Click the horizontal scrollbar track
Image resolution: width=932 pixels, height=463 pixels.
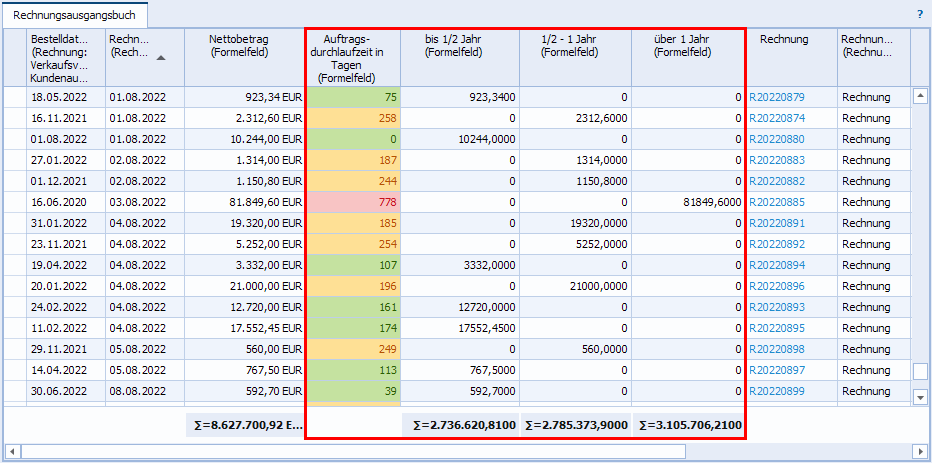coord(800,451)
